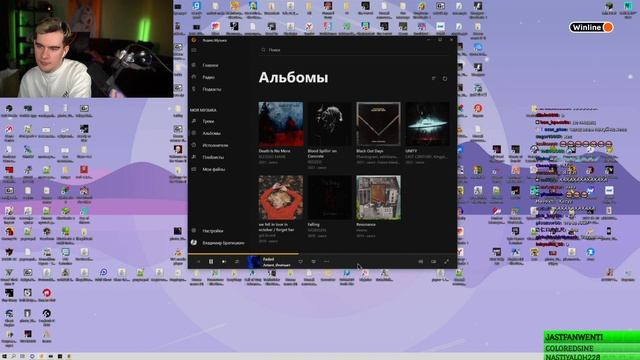Open the Windows Start menu
Viewport: 640px width, 360px height.
point(4,356)
